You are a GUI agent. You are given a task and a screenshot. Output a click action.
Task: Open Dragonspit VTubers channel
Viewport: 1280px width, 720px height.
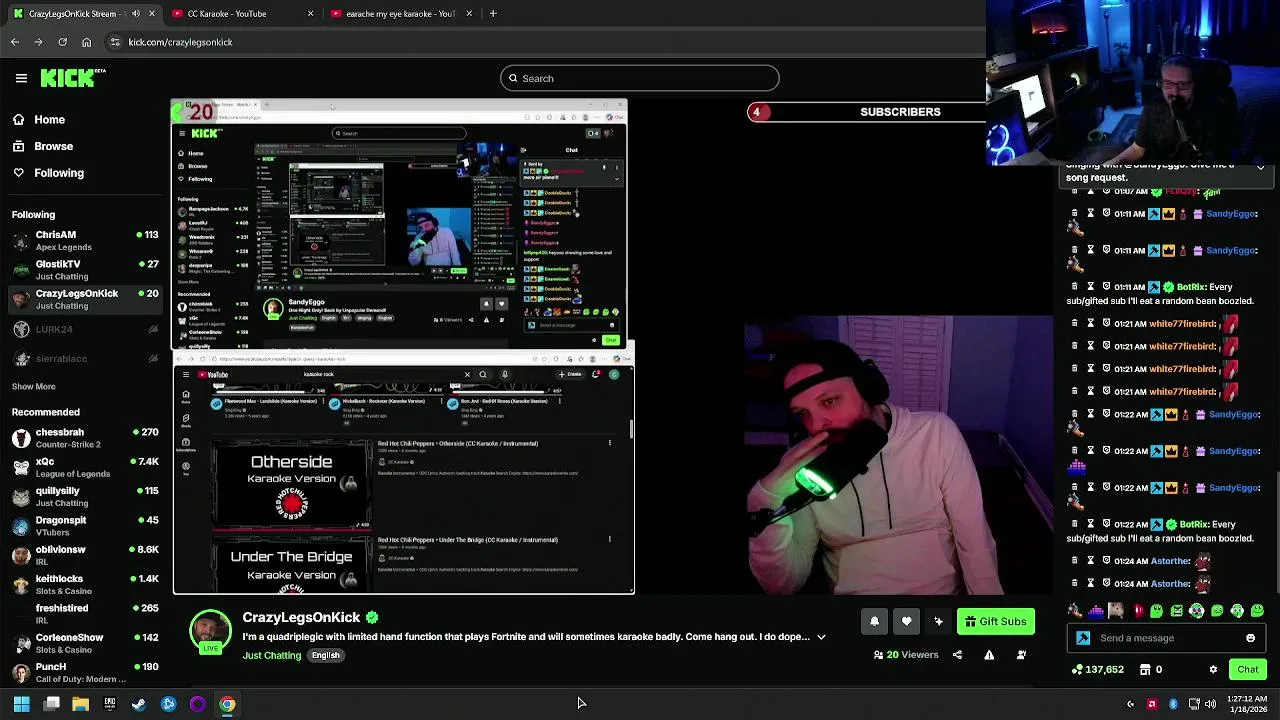tap(85, 526)
